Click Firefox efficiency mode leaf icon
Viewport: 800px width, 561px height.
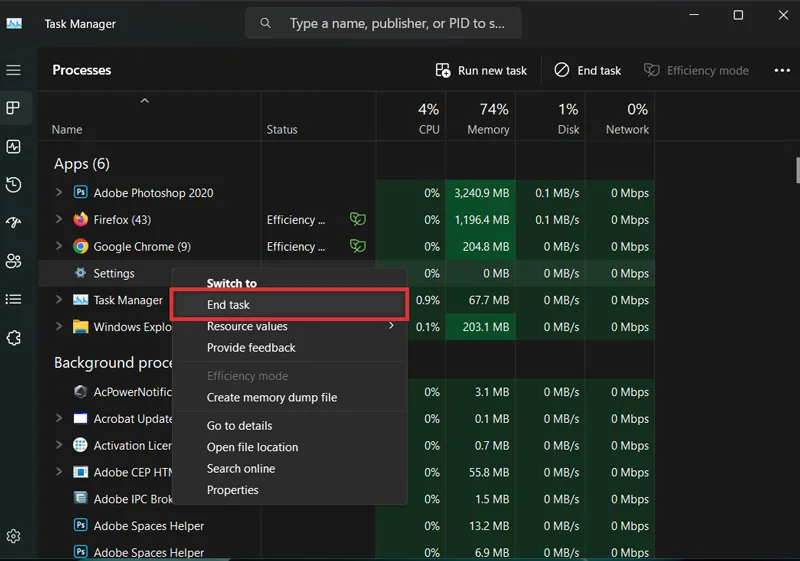[x=358, y=219]
